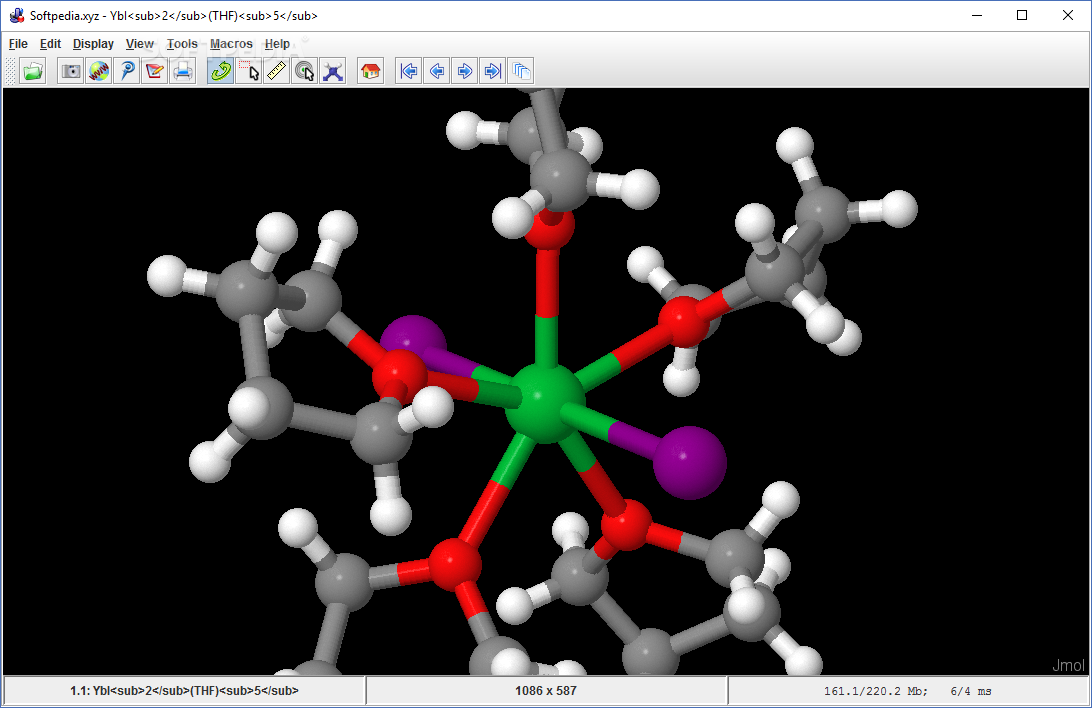This screenshot has height=708, width=1092.
Task: Jump to last frame
Action: click(492, 71)
